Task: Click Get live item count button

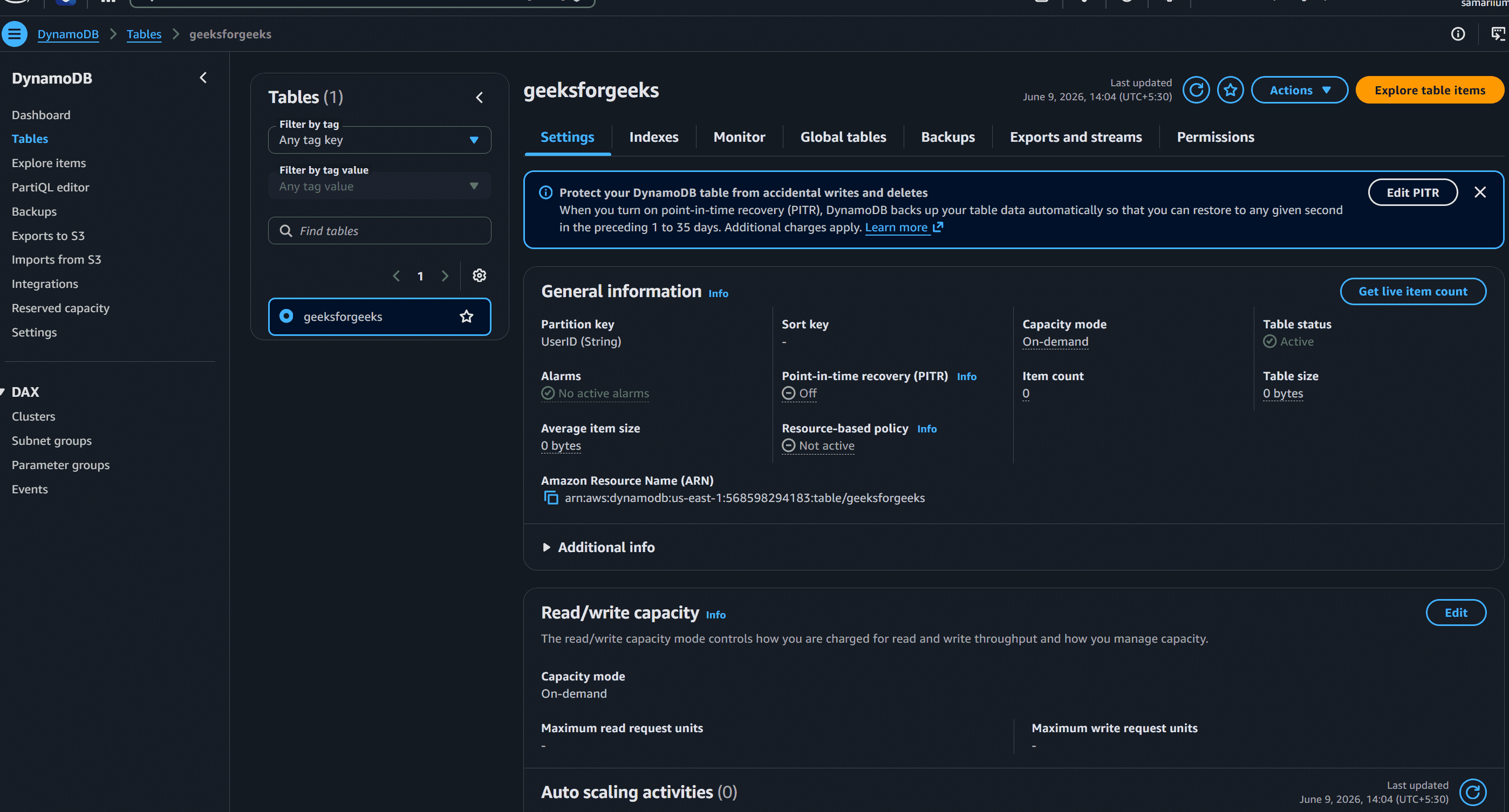Action: (x=1412, y=291)
